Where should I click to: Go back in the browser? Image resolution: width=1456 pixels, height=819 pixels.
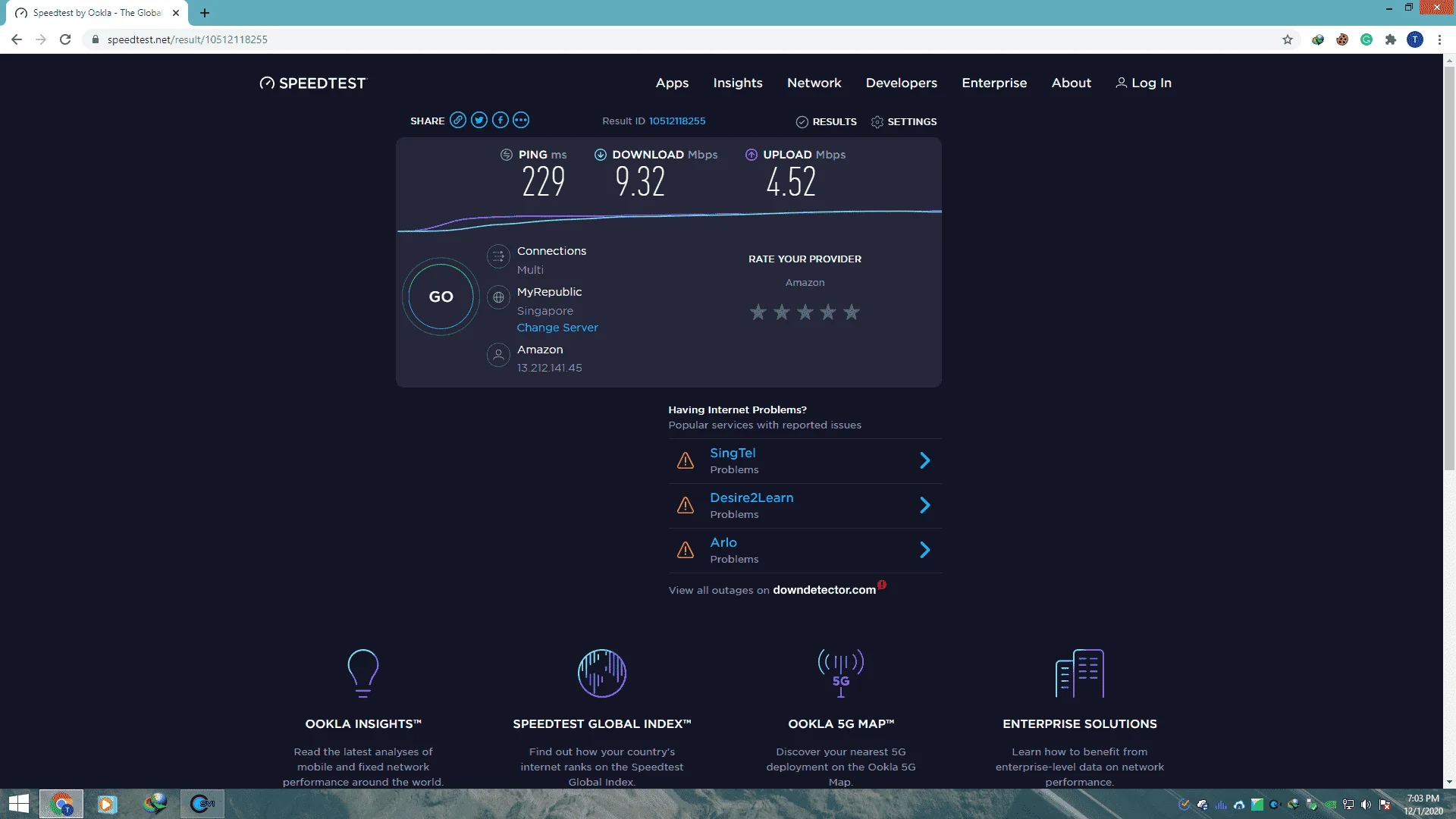(x=17, y=39)
